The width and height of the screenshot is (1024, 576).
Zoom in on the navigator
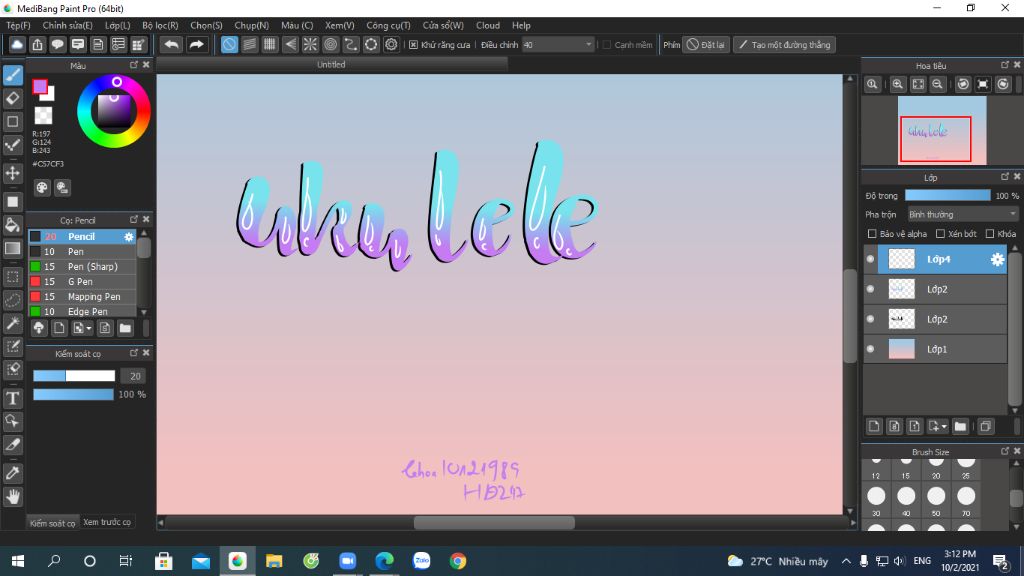click(x=898, y=84)
